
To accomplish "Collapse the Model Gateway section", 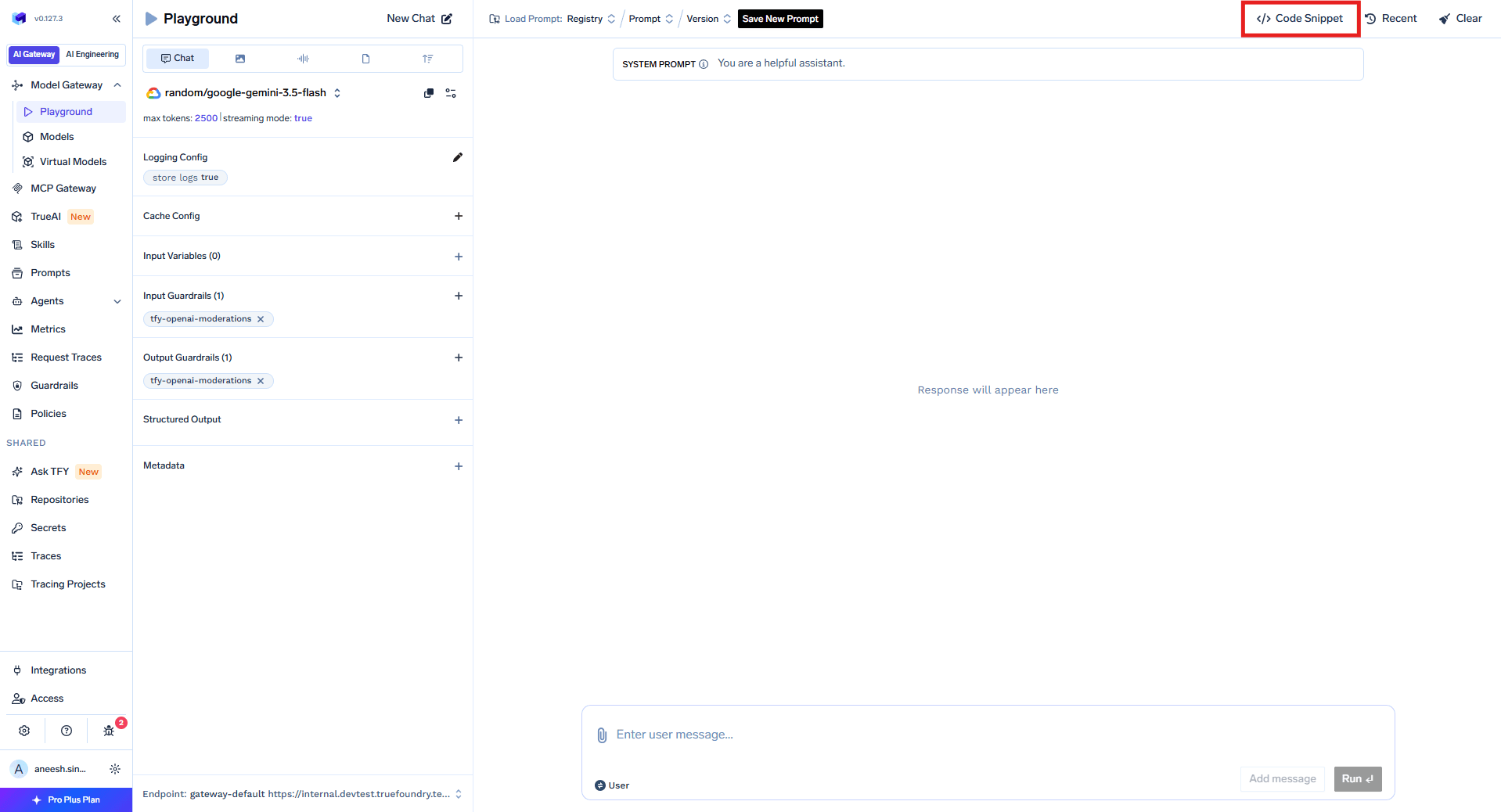I will (x=117, y=85).
